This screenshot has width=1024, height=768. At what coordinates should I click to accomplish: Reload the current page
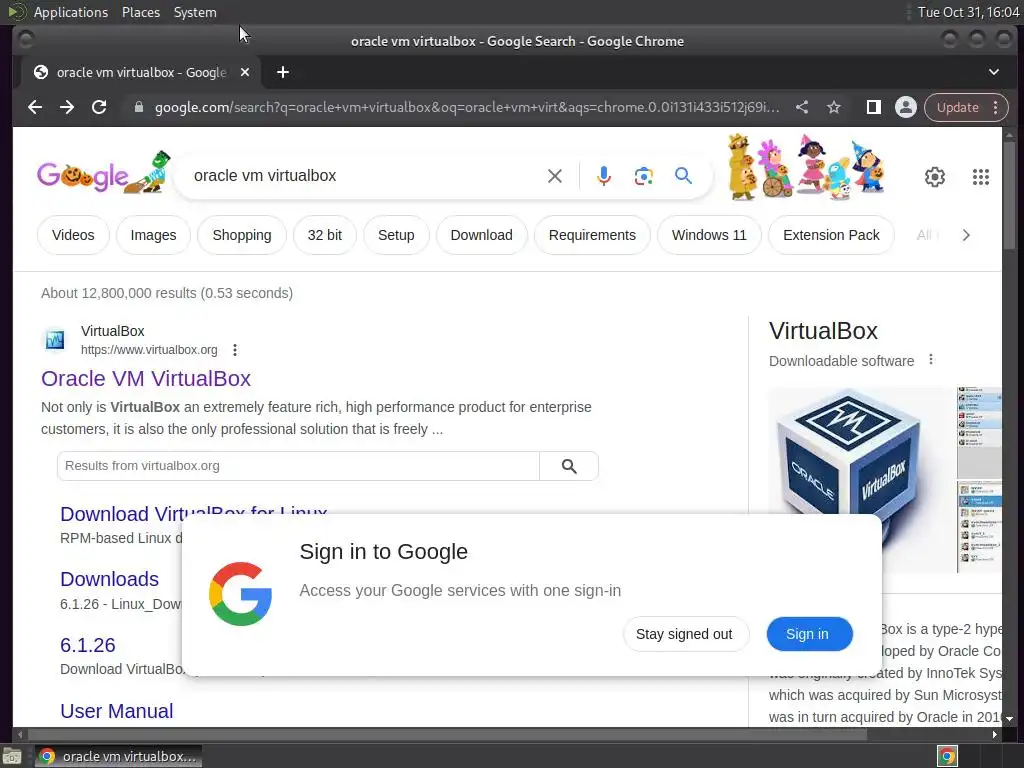(99, 107)
